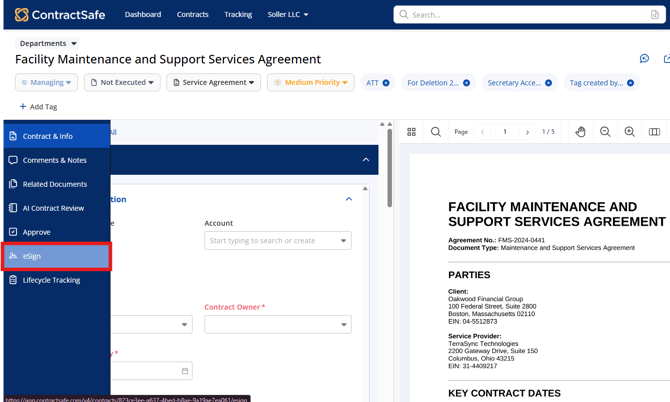Click the ATT tag label
670x402 pixels.
click(372, 83)
